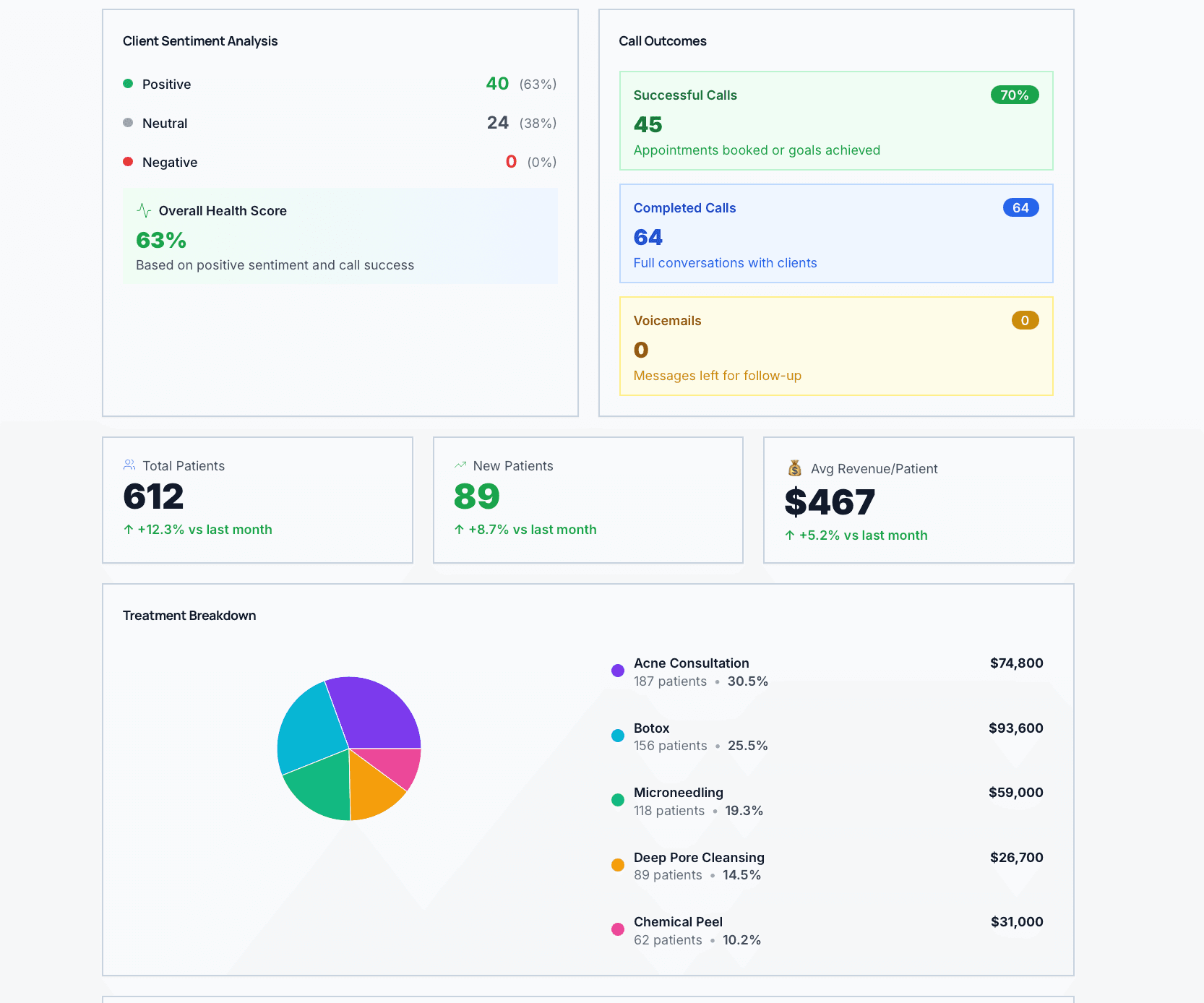Open the Voicemails outcome card

click(x=835, y=347)
